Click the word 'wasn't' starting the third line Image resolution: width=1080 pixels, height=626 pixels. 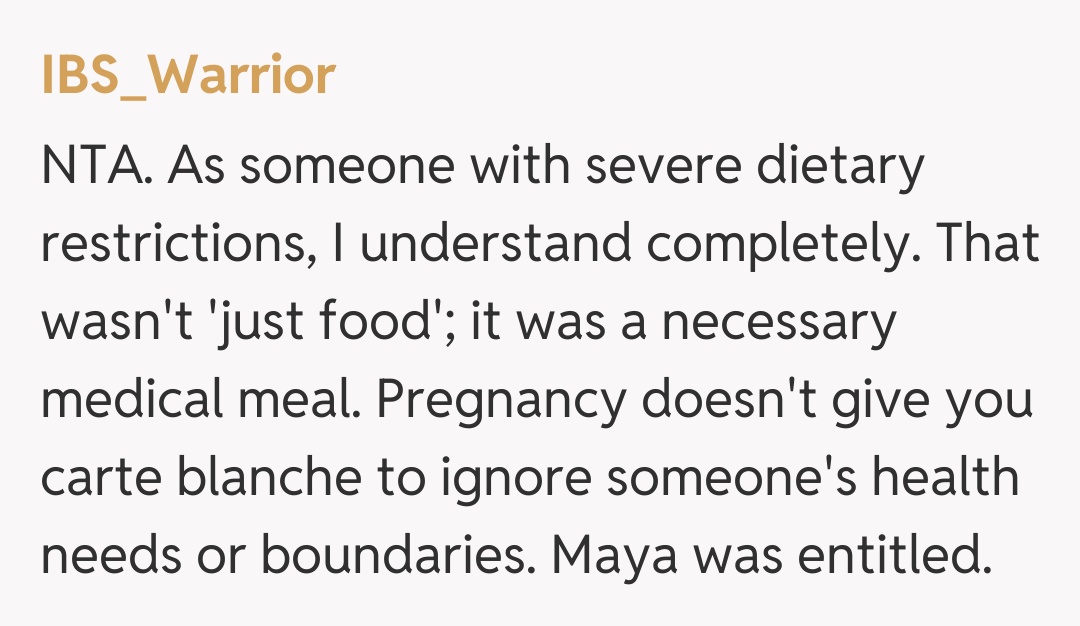(x=111, y=321)
